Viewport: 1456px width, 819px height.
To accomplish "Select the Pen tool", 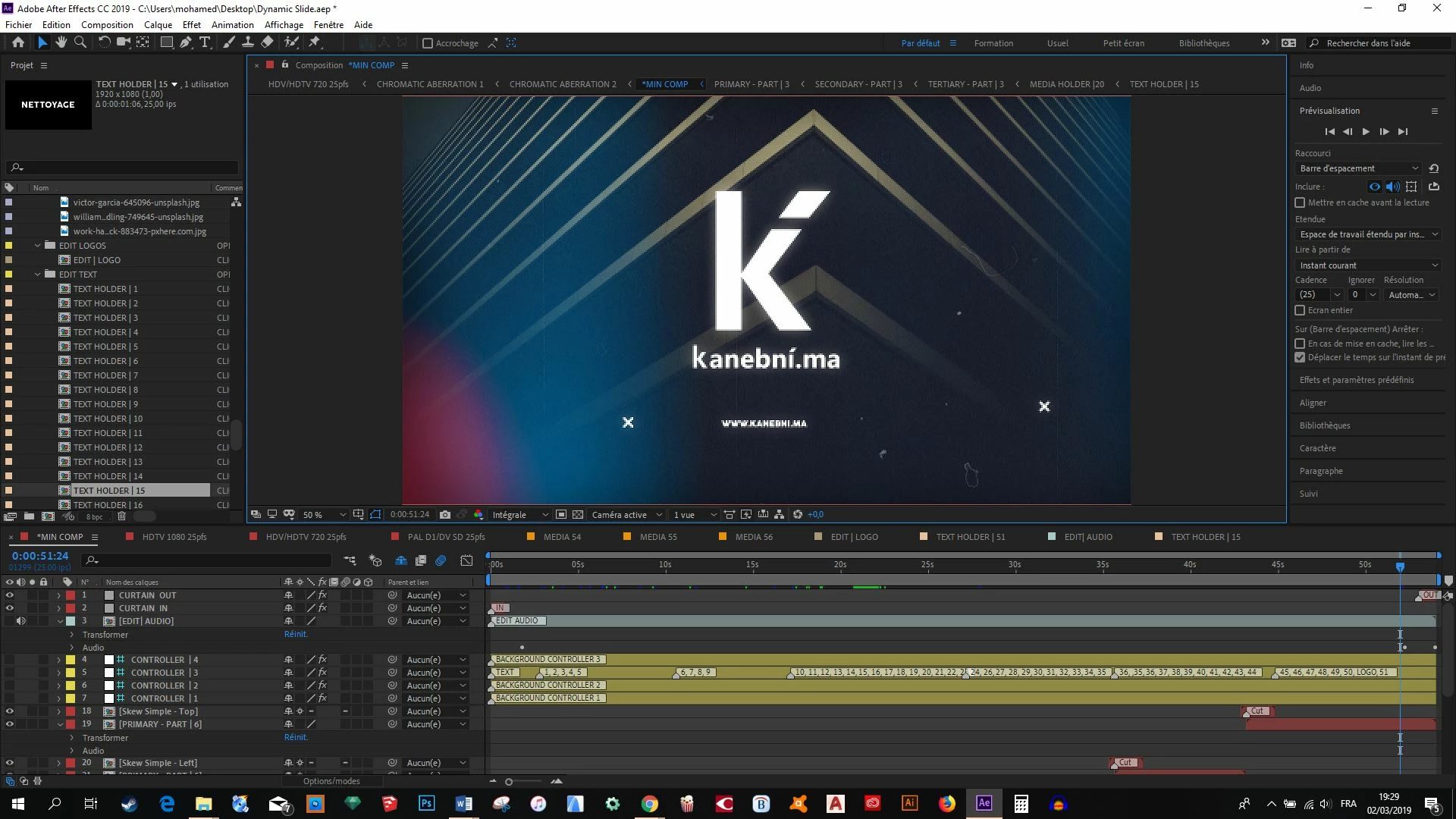I will 186,42.
